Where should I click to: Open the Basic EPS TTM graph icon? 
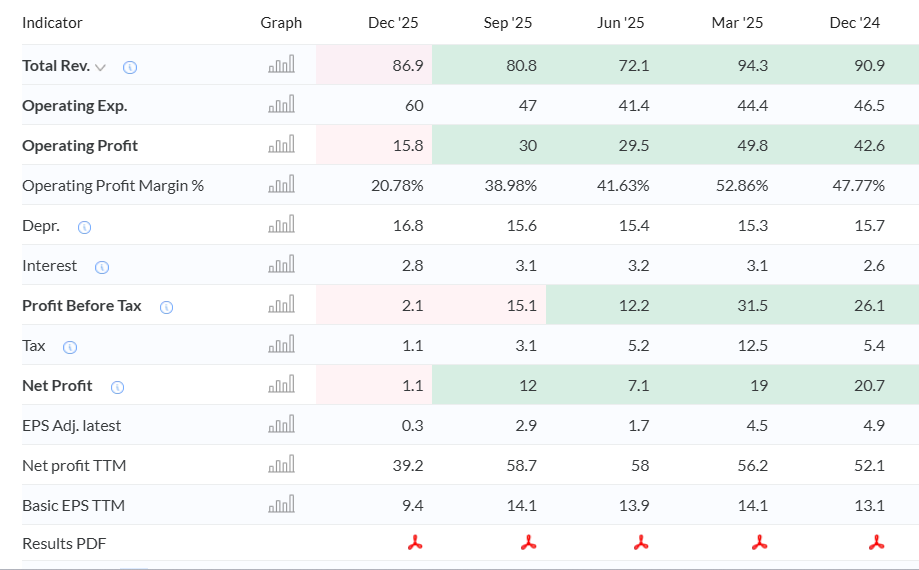point(281,504)
